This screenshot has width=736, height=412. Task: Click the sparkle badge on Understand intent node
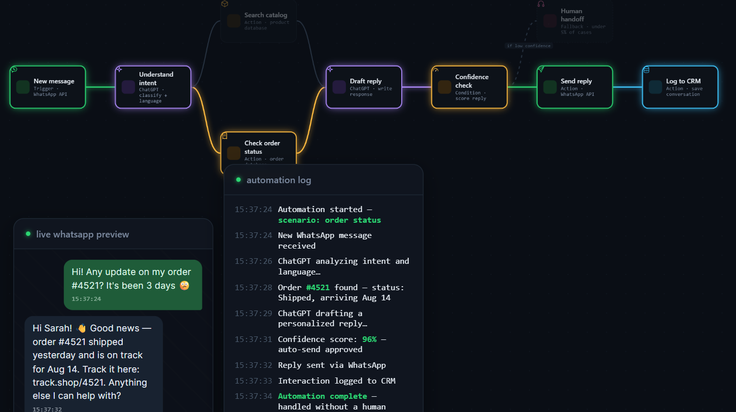click(x=119, y=69)
